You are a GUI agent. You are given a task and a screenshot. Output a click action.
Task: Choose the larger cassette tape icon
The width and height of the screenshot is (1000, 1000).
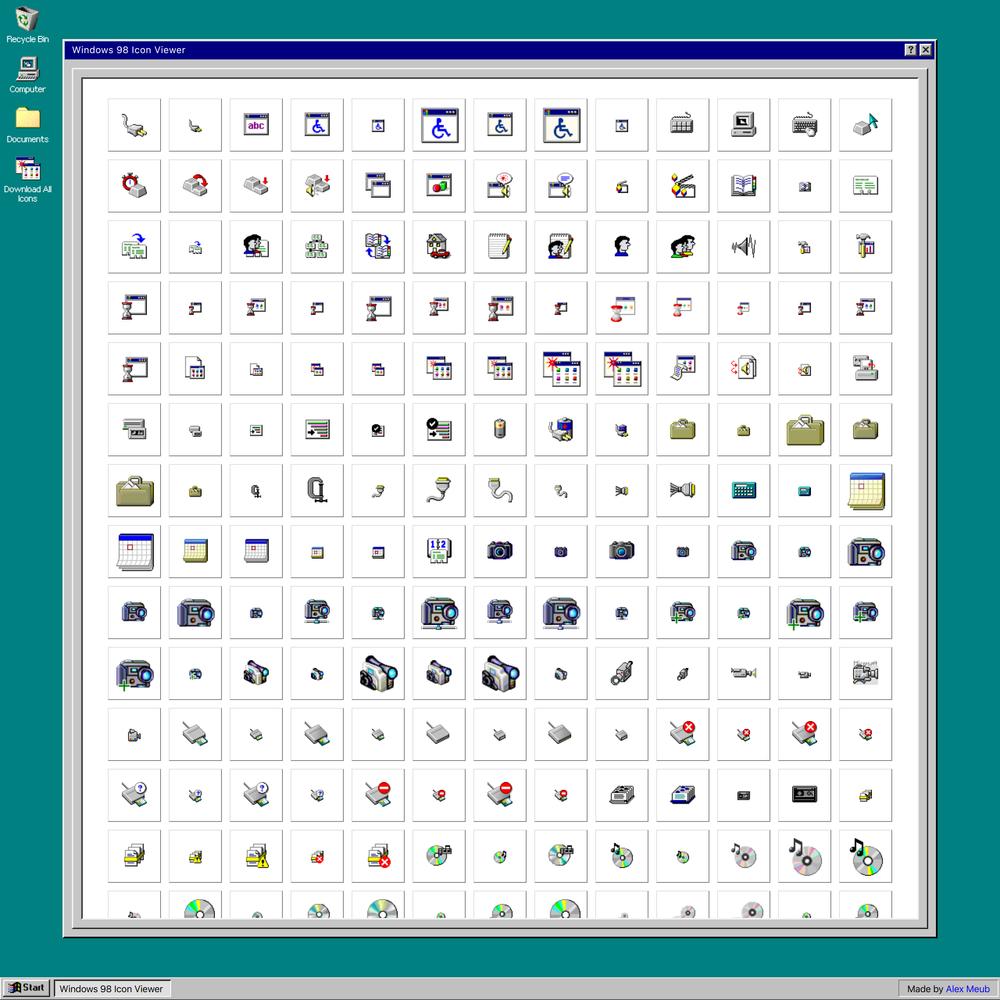coord(804,794)
